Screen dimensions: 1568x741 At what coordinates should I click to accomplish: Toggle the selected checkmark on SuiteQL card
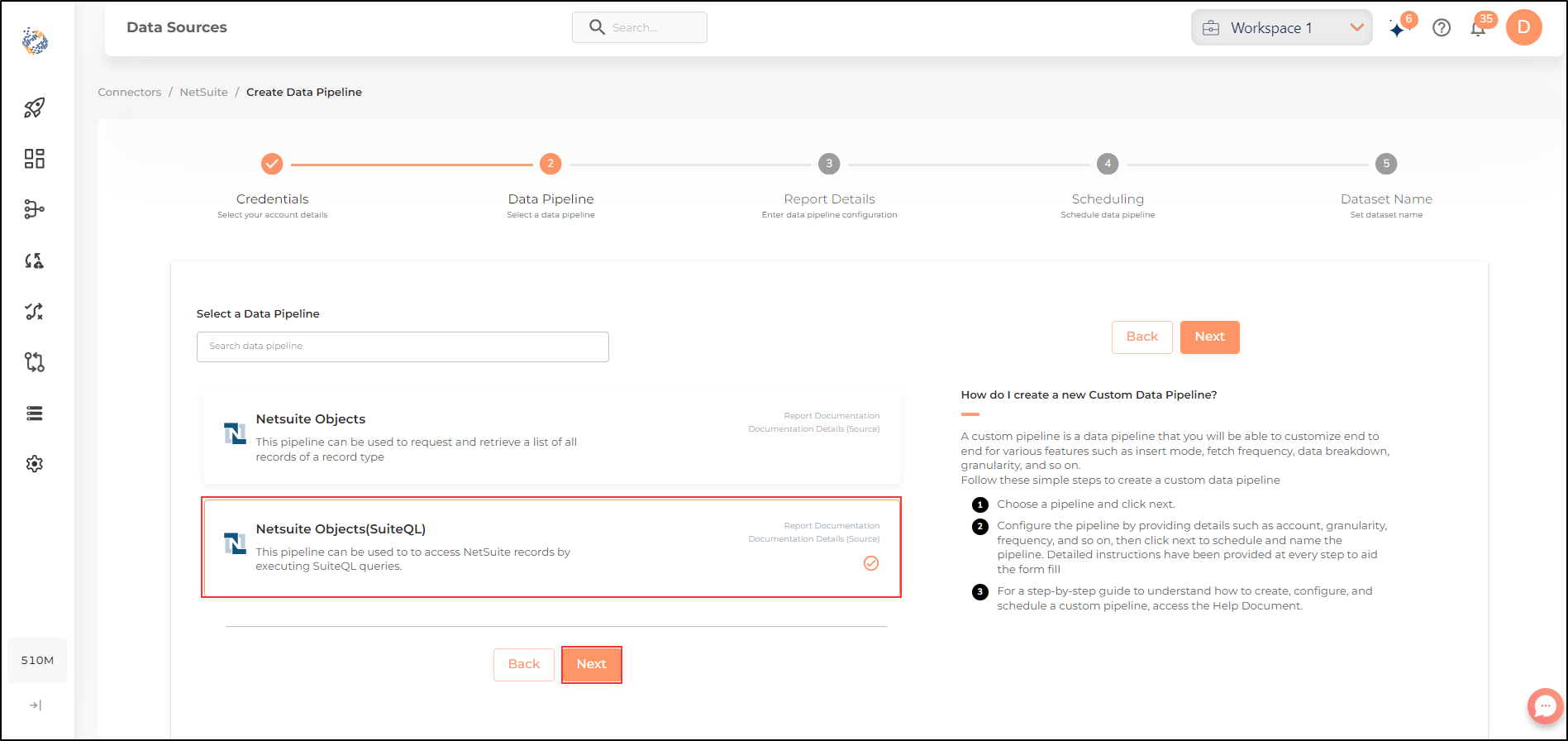(871, 563)
